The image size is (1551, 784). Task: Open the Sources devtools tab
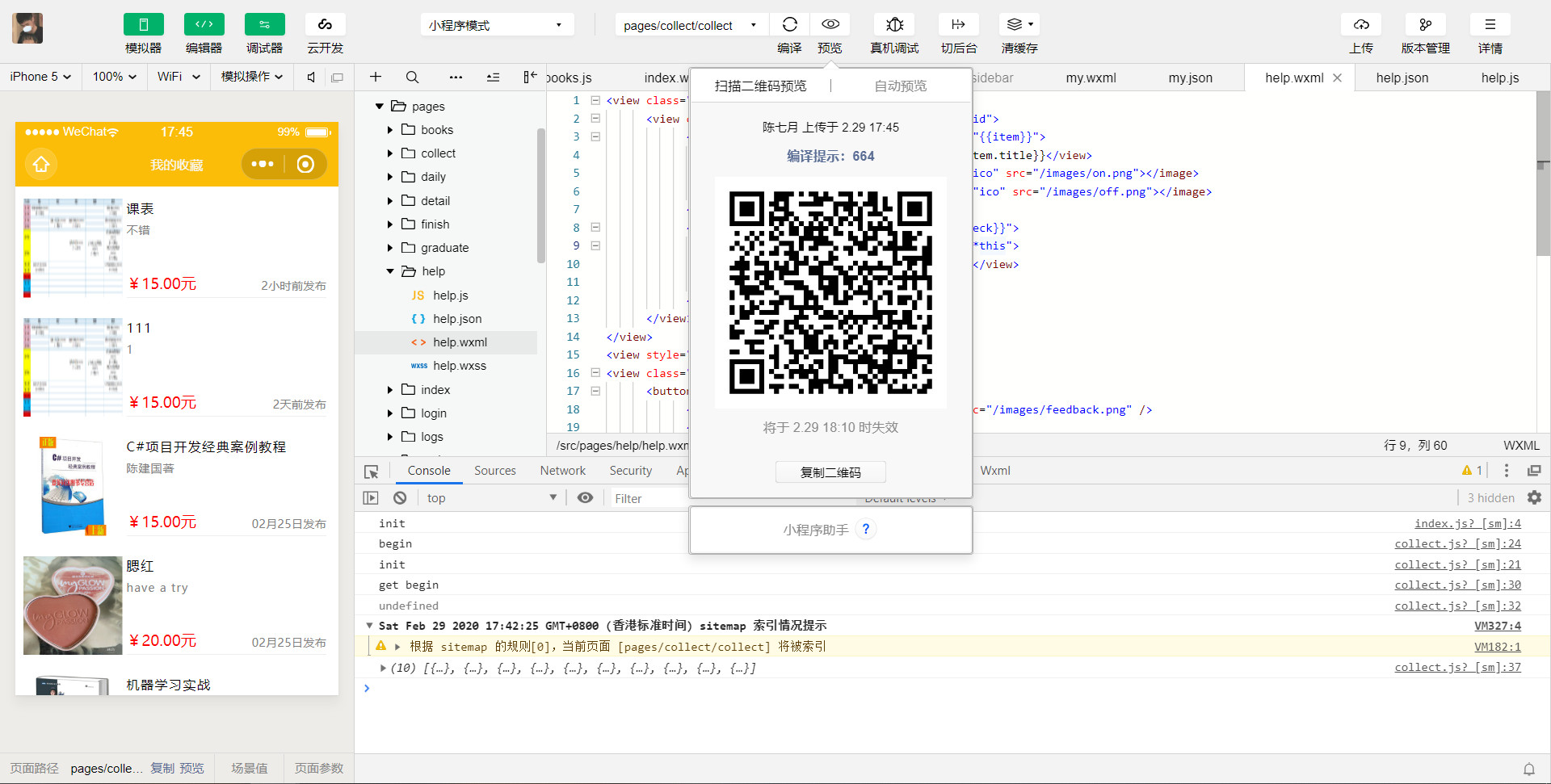click(x=495, y=471)
